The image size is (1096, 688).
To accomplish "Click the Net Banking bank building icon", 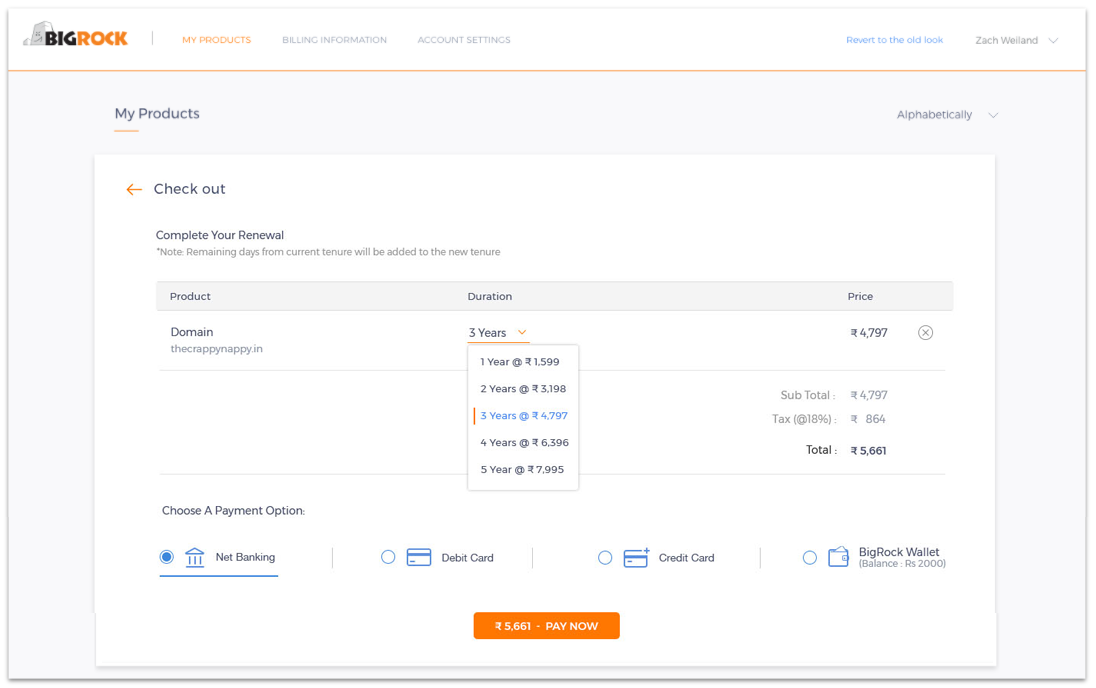I will click(x=194, y=557).
